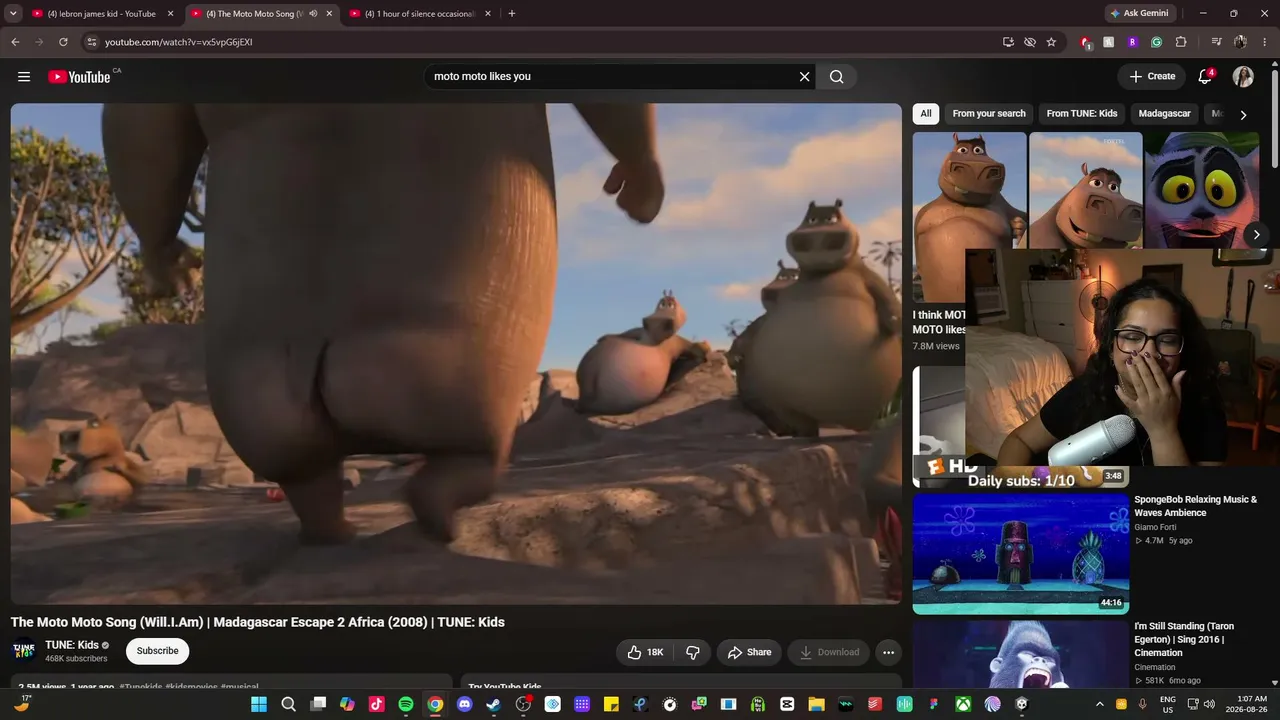Open I'm Still Standing Sing 2016 title
Image resolution: width=1280 pixels, height=720 pixels.
click(1185, 640)
